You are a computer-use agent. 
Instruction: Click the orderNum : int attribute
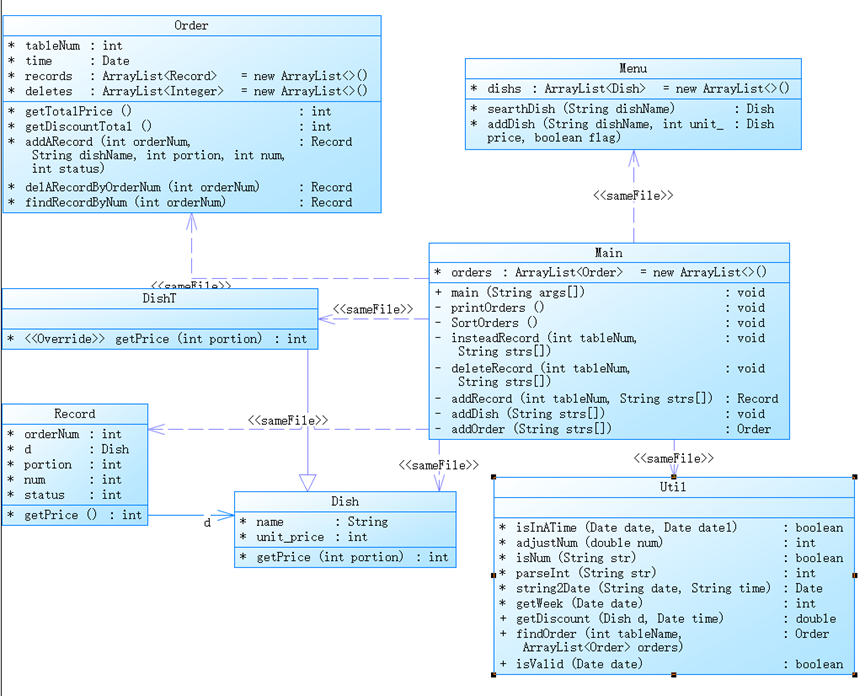pyautogui.click(x=64, y=434)
